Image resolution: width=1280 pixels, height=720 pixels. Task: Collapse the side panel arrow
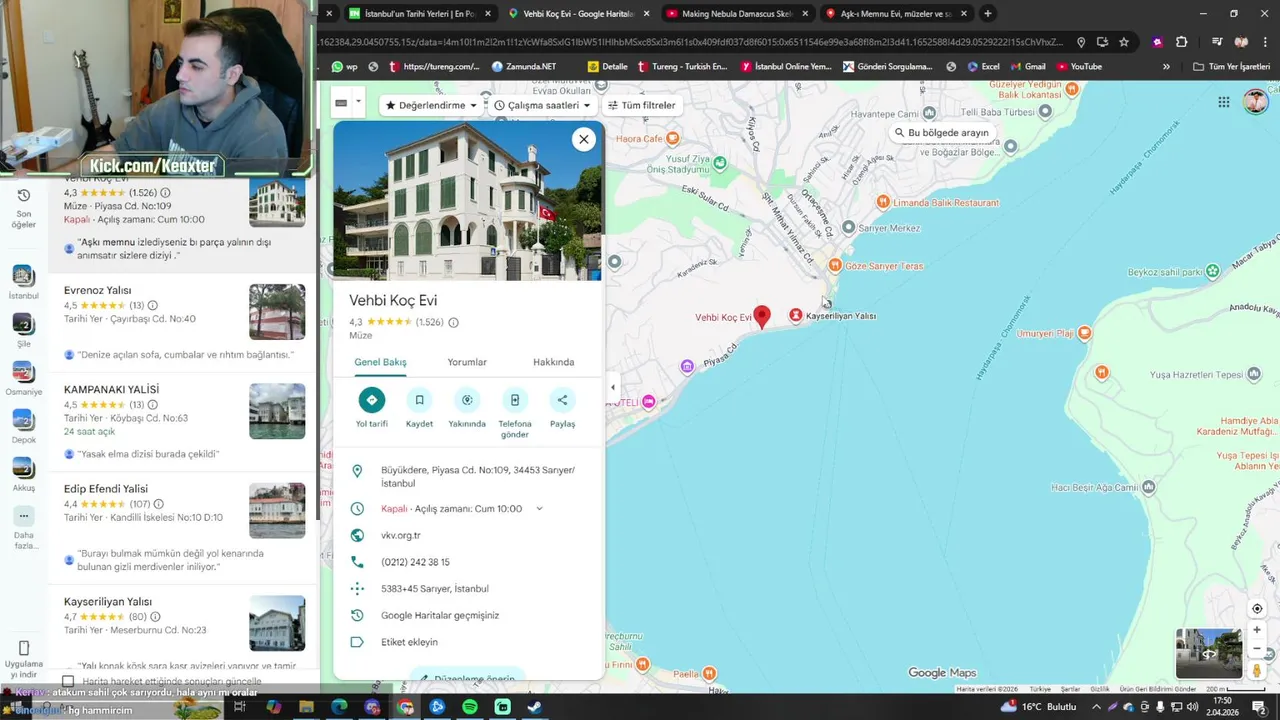(613, 387)
